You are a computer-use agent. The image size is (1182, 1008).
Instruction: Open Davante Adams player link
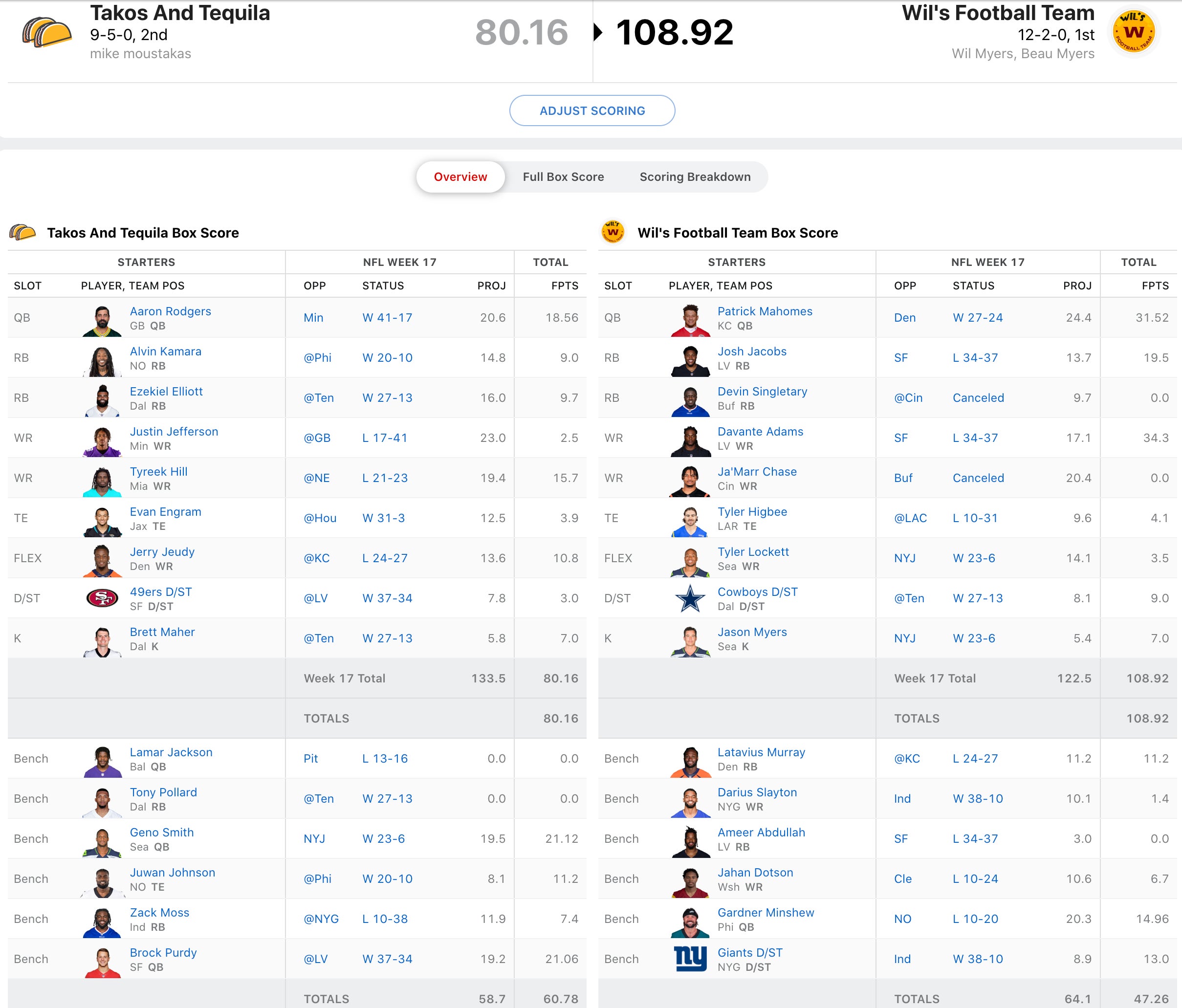(x=760, y=431)
